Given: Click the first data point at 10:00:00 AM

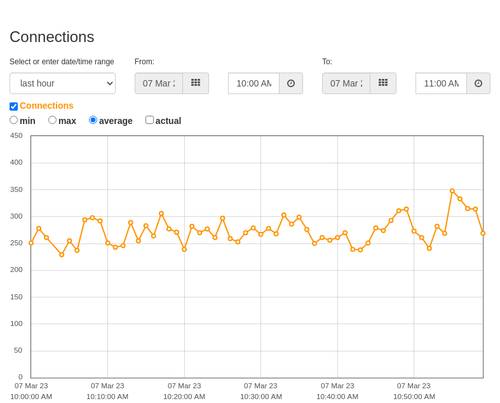Looking at the screenshot, I should [31, 243].
